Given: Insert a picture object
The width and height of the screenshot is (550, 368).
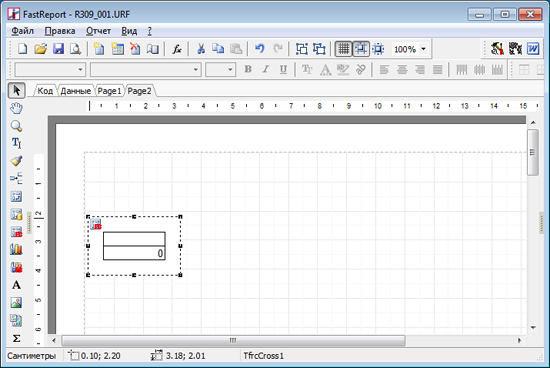Looking at the screenshot, I should (x=16, y=302).
